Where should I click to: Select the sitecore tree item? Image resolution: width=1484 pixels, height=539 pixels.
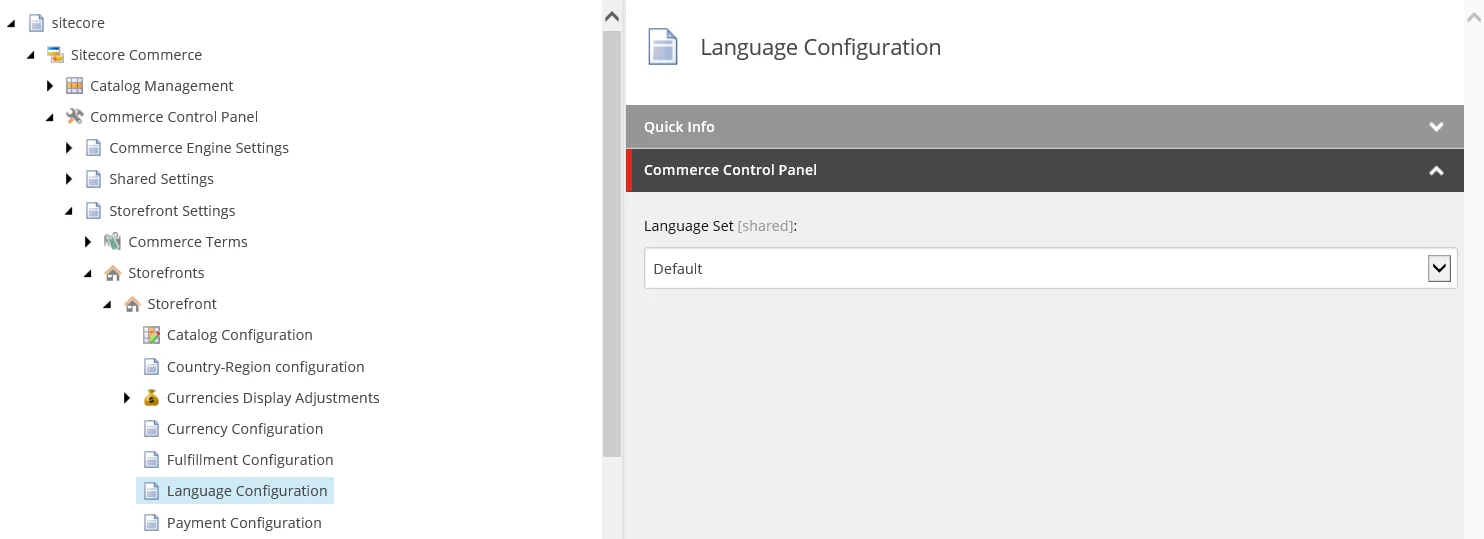click(78, 23)
